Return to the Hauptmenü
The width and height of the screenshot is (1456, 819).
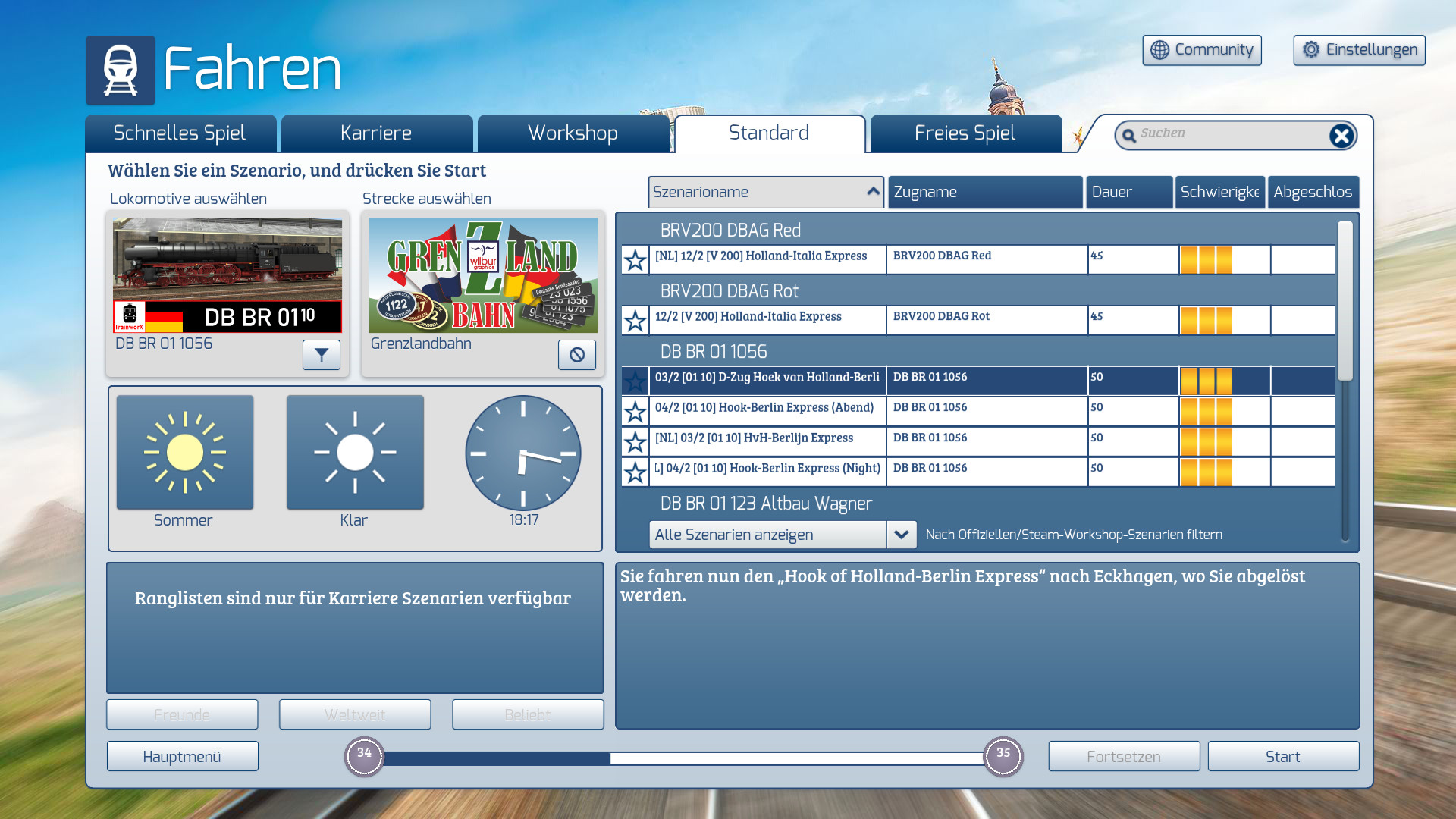point(182,757)
